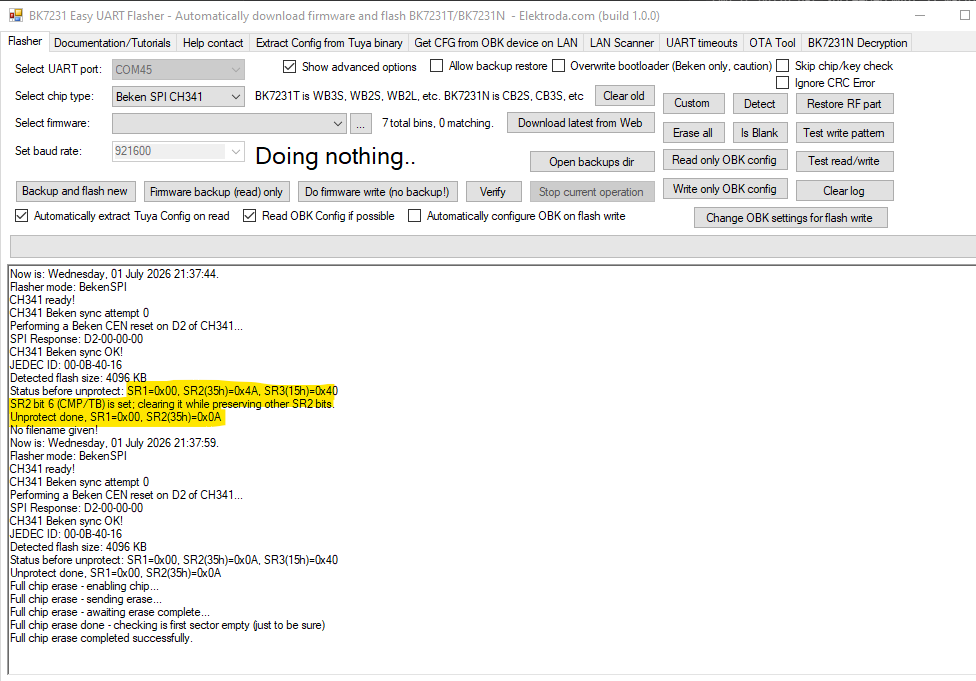Open the OTA Tool tab
Screen dimensions: 976x681
point(772,43)
